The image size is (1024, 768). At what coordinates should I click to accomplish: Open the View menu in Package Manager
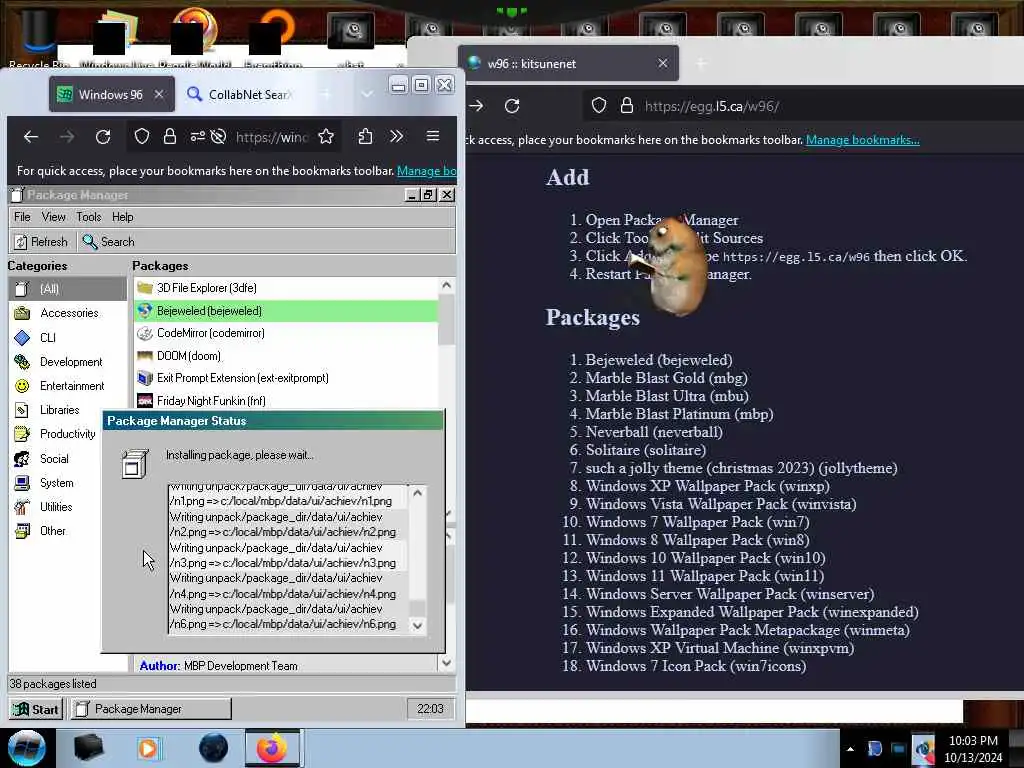54,217
